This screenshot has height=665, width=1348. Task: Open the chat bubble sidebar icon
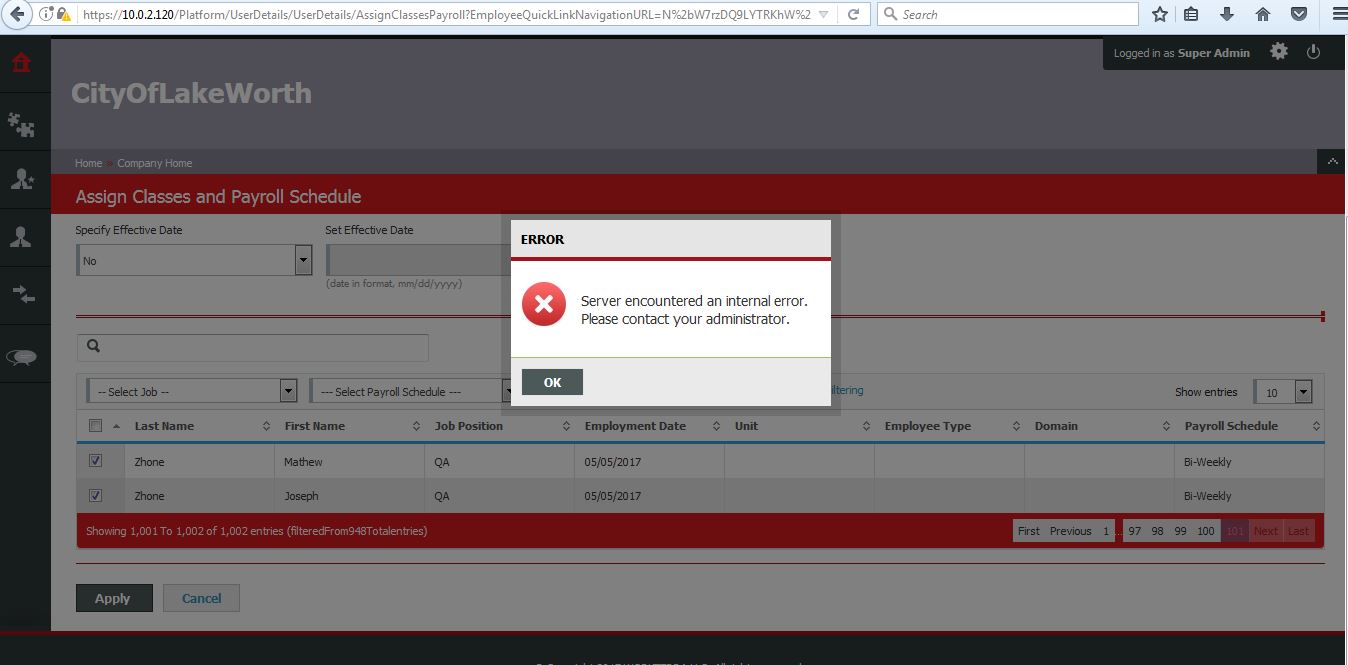click(x=21, y=357)
